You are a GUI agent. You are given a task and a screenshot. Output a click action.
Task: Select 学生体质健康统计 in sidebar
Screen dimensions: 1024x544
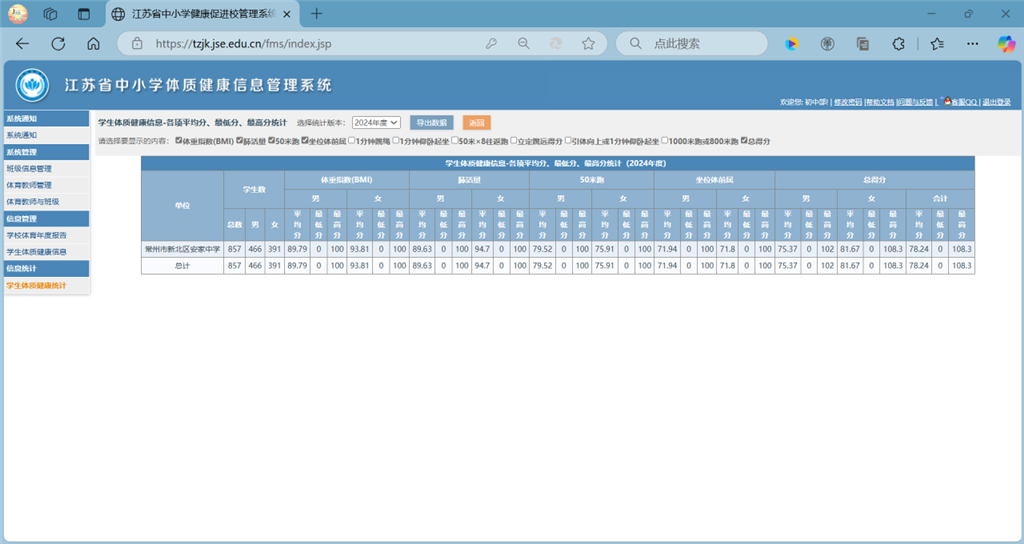coord(47,285)
